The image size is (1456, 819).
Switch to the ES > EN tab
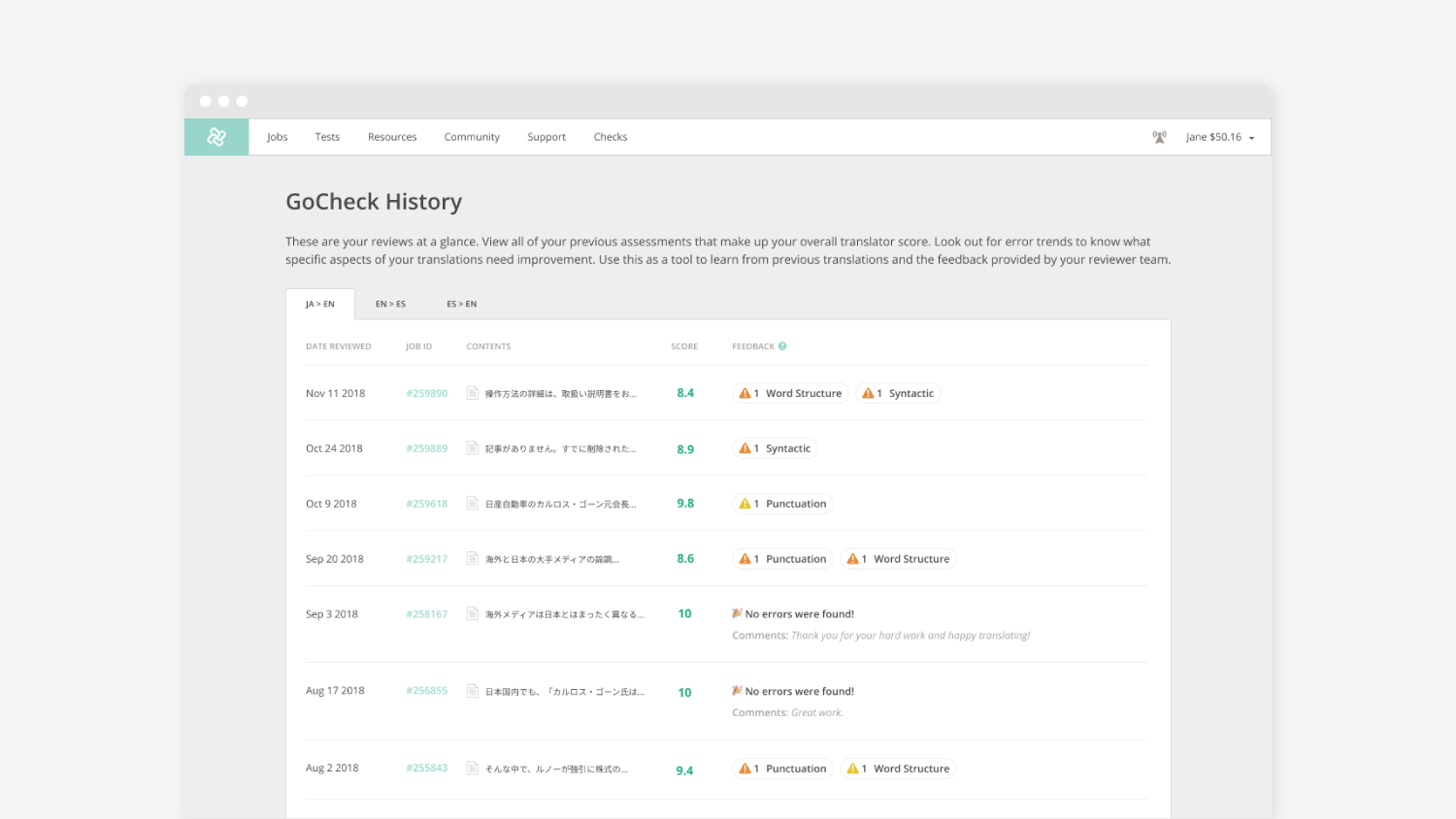click(x=462, y=304)
